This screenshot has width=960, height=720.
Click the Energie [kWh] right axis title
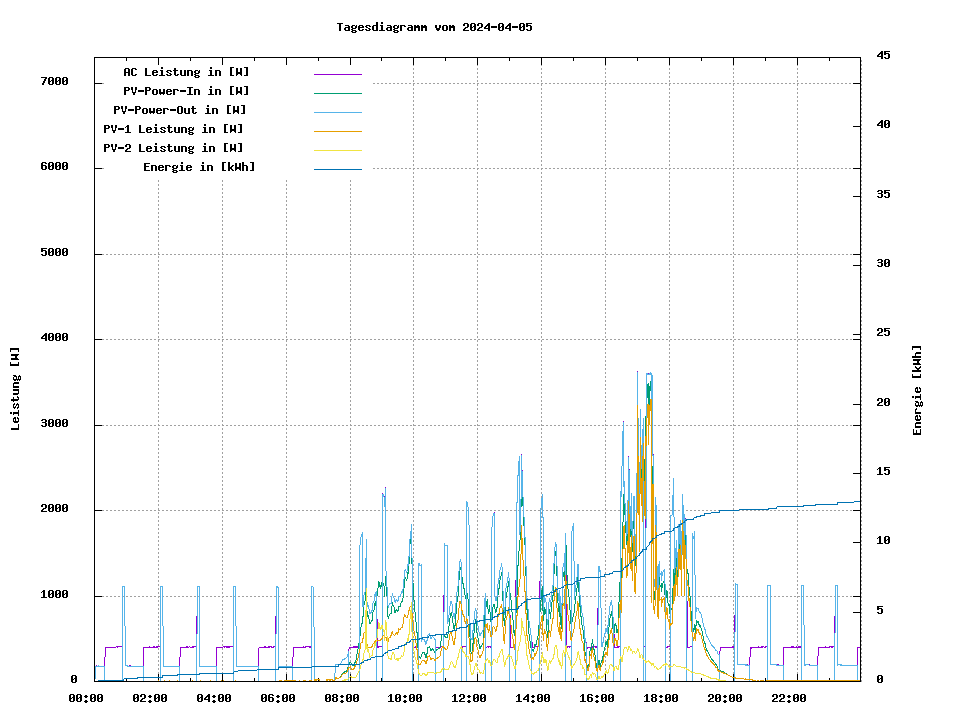[x=917, y=390]
